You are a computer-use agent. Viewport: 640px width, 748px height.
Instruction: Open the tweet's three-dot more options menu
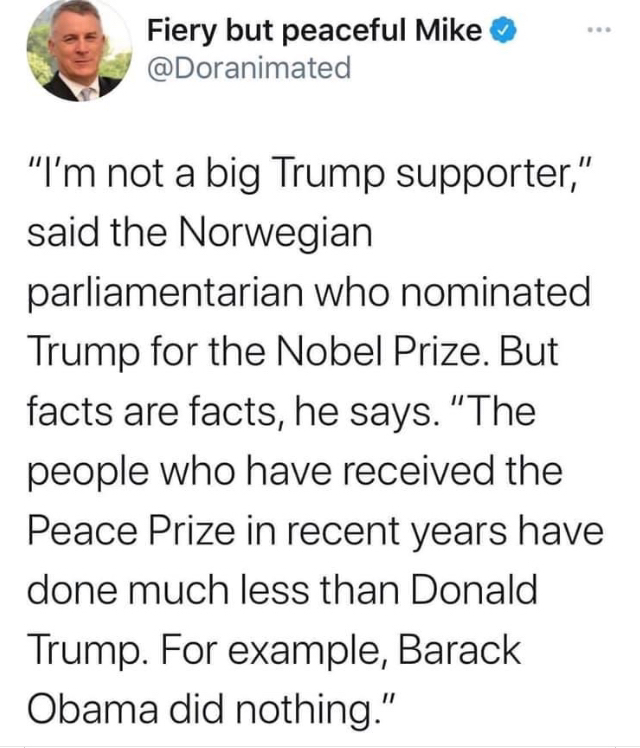(599, 31)
